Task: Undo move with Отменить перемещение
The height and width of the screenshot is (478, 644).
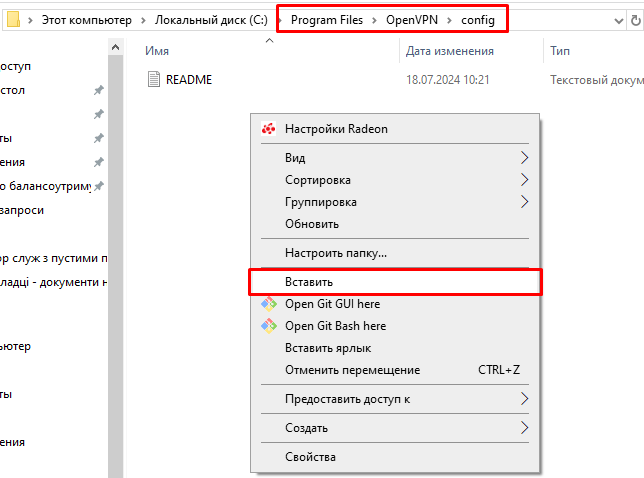Action: (x=352, y=370)
